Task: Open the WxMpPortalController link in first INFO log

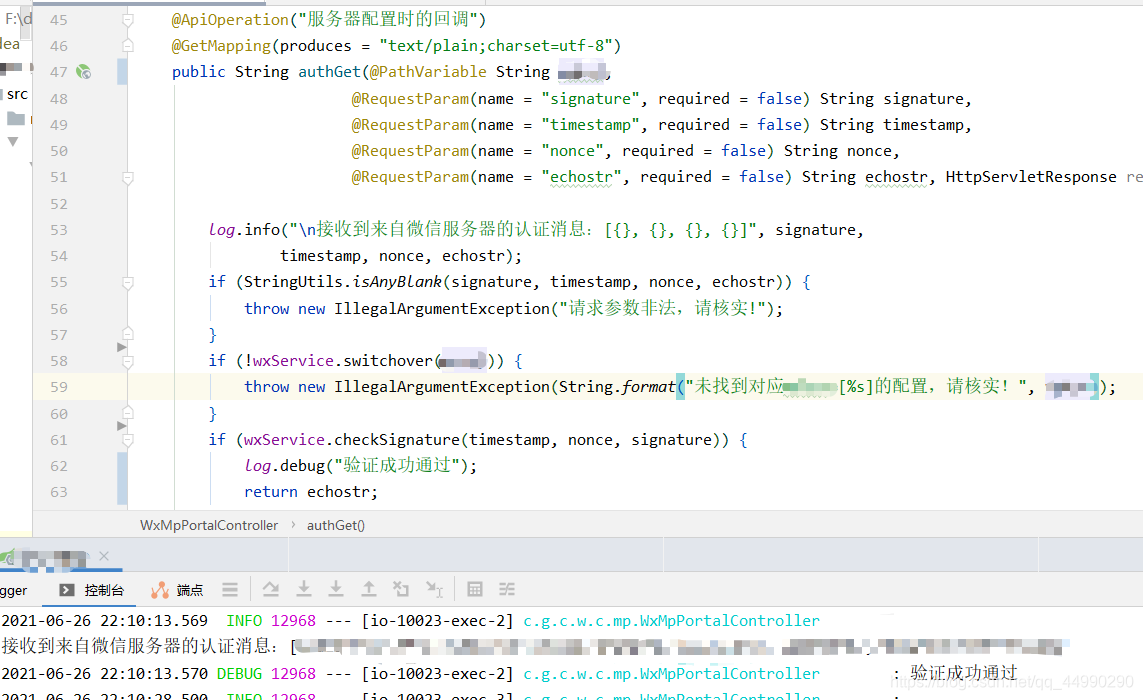Action: click(x=671, y=621)
